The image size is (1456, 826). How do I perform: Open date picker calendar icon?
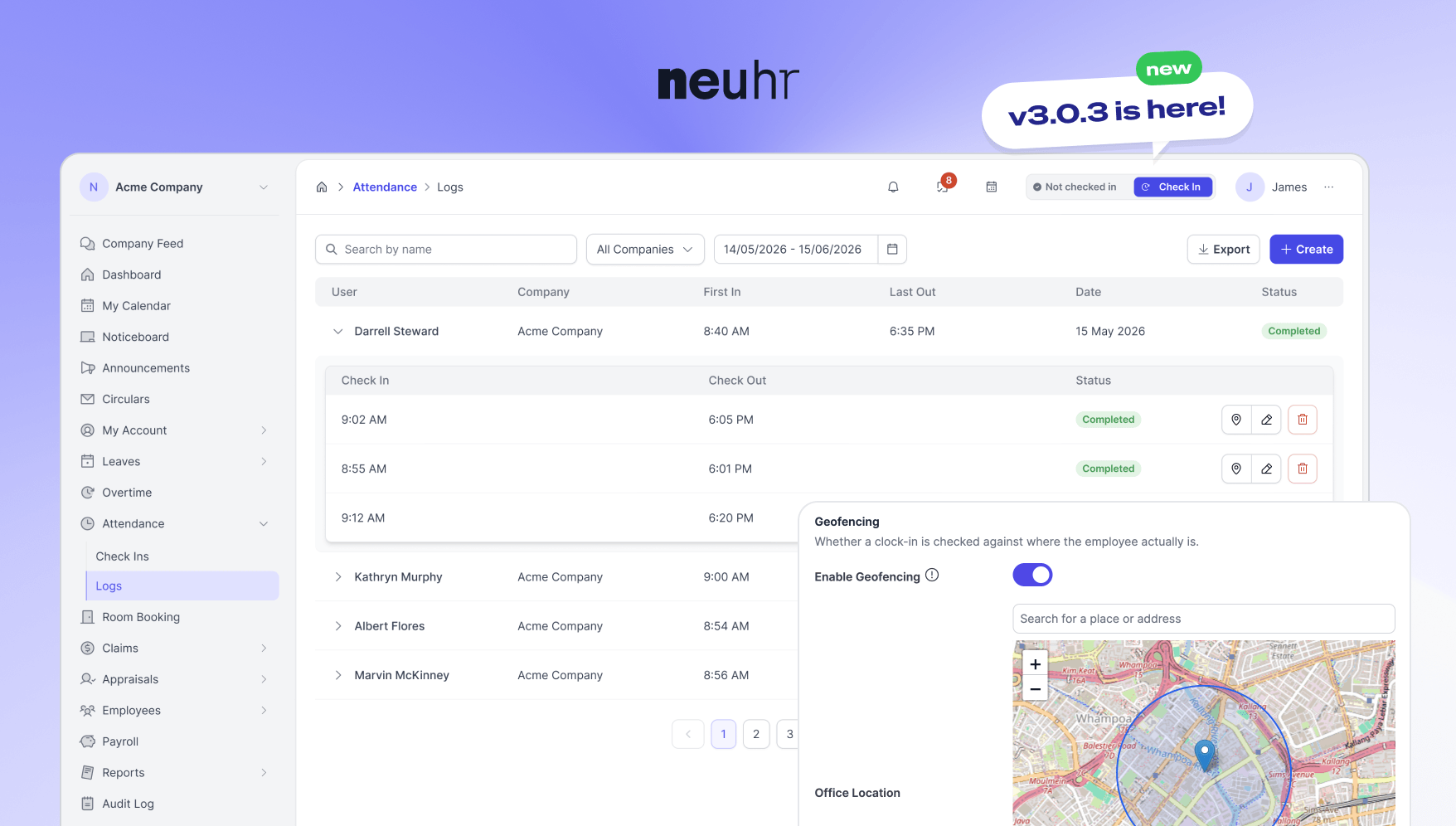[892, 250]
